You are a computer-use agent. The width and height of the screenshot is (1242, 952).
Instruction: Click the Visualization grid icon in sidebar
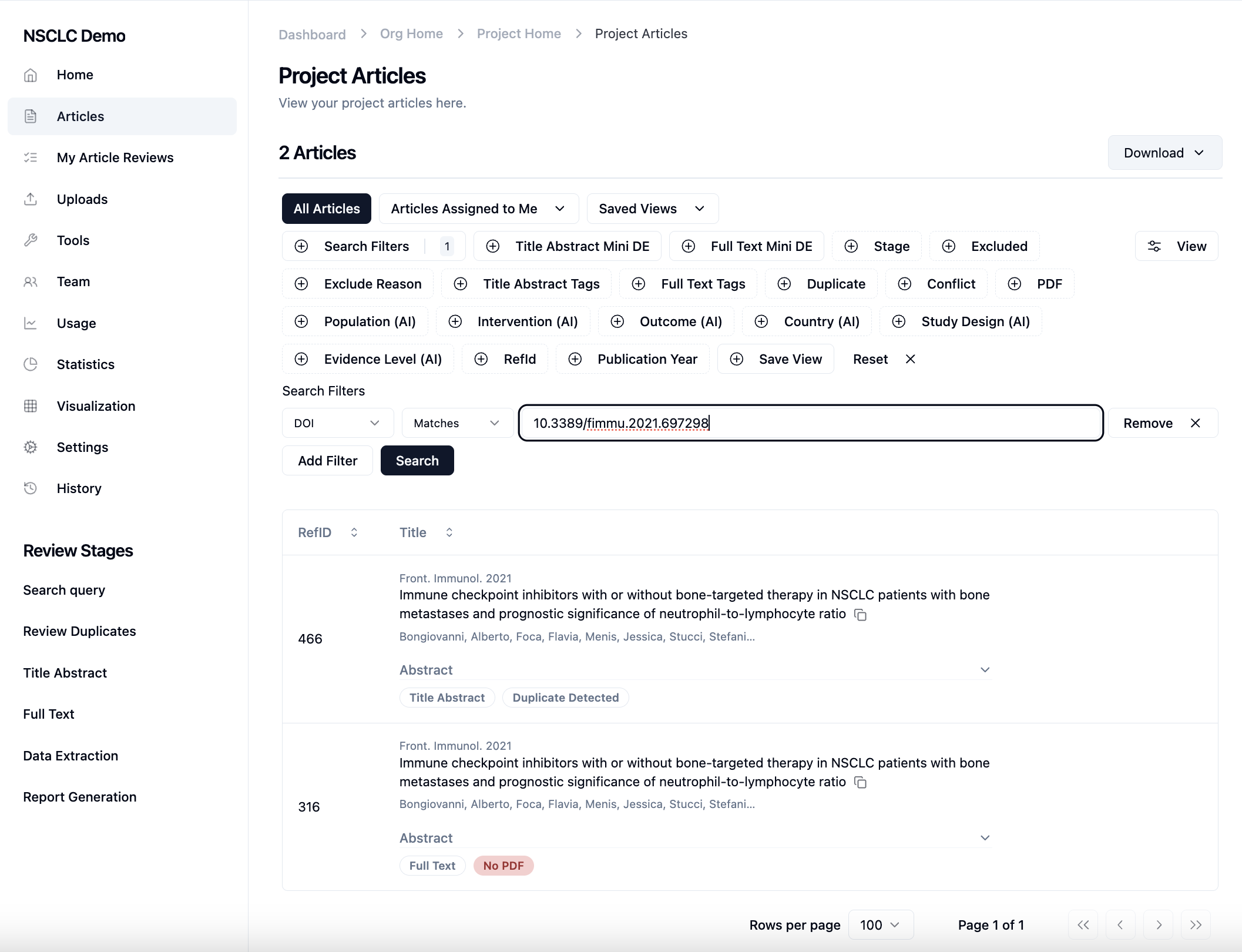[x=31, y=406]
